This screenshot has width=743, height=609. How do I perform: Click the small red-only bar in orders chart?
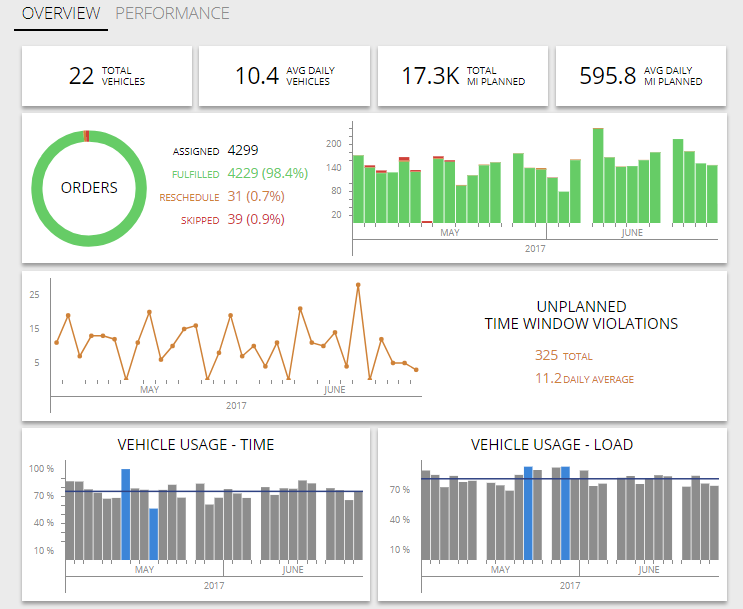point(427,222)
